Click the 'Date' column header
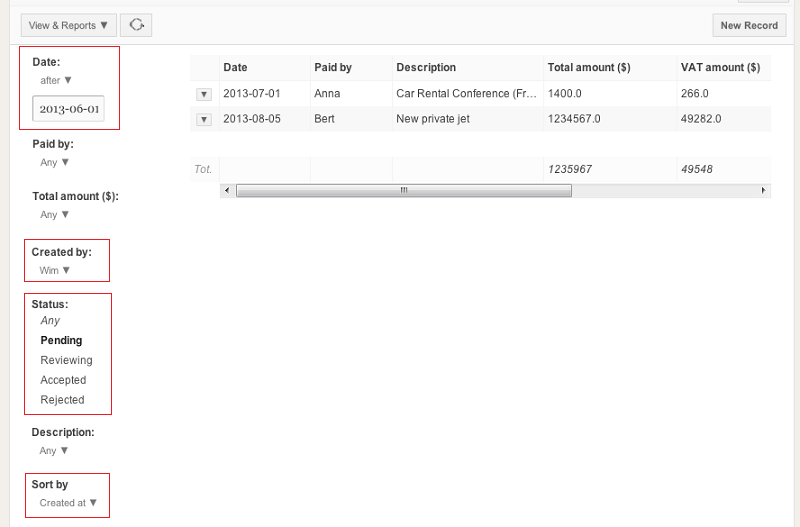Image resolution: width=800 pixels, height=527 pixels. (264, 68)
